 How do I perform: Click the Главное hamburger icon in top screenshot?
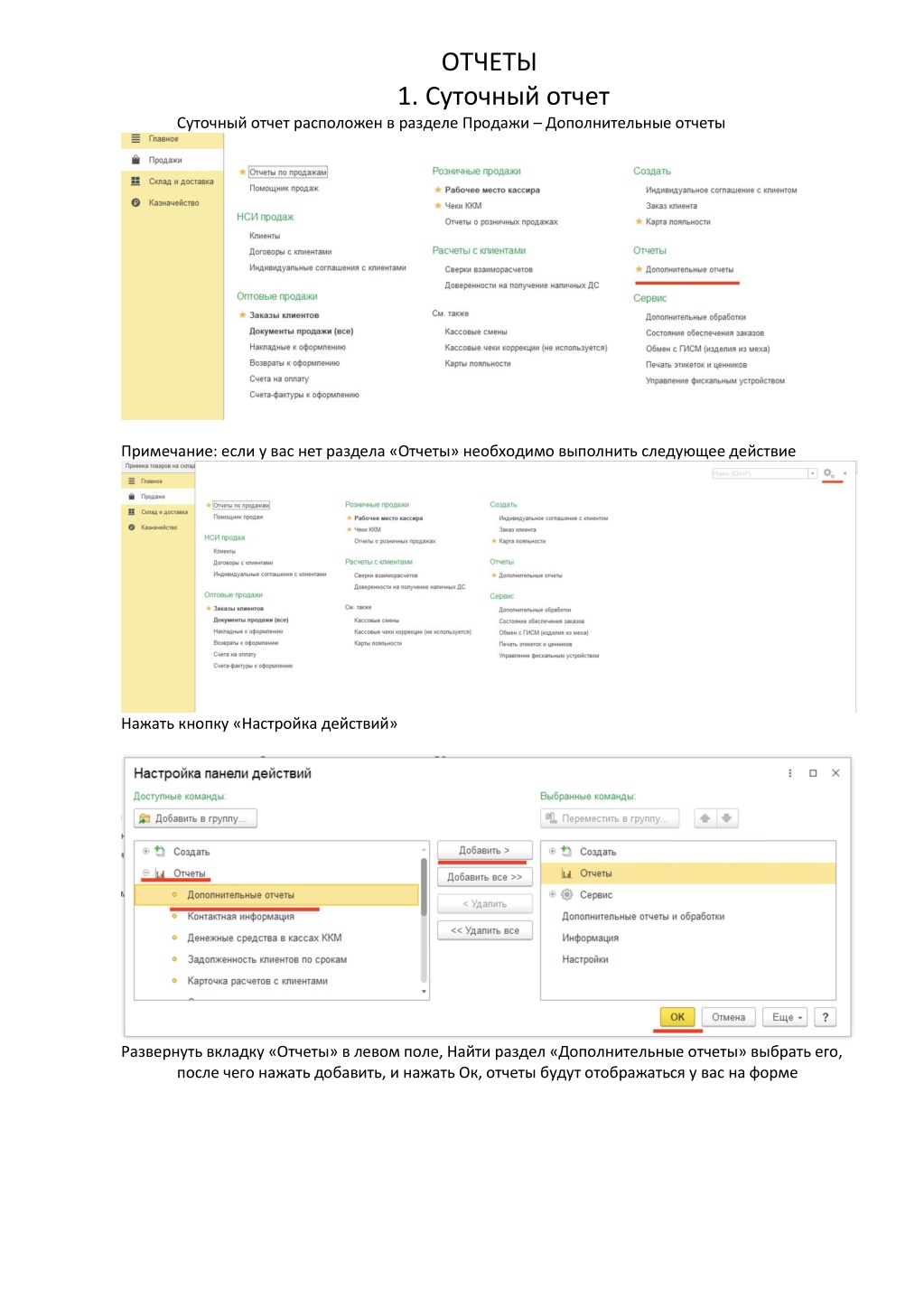[135, 139]
